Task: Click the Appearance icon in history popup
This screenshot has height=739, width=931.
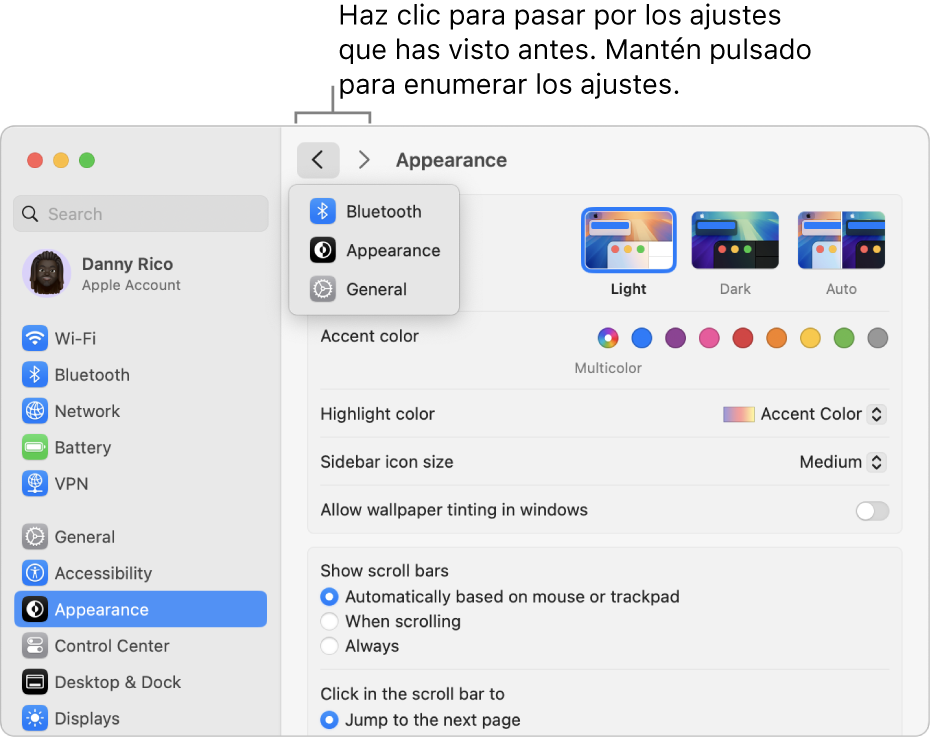Action: pyautogui.click(x=323, y=250)
